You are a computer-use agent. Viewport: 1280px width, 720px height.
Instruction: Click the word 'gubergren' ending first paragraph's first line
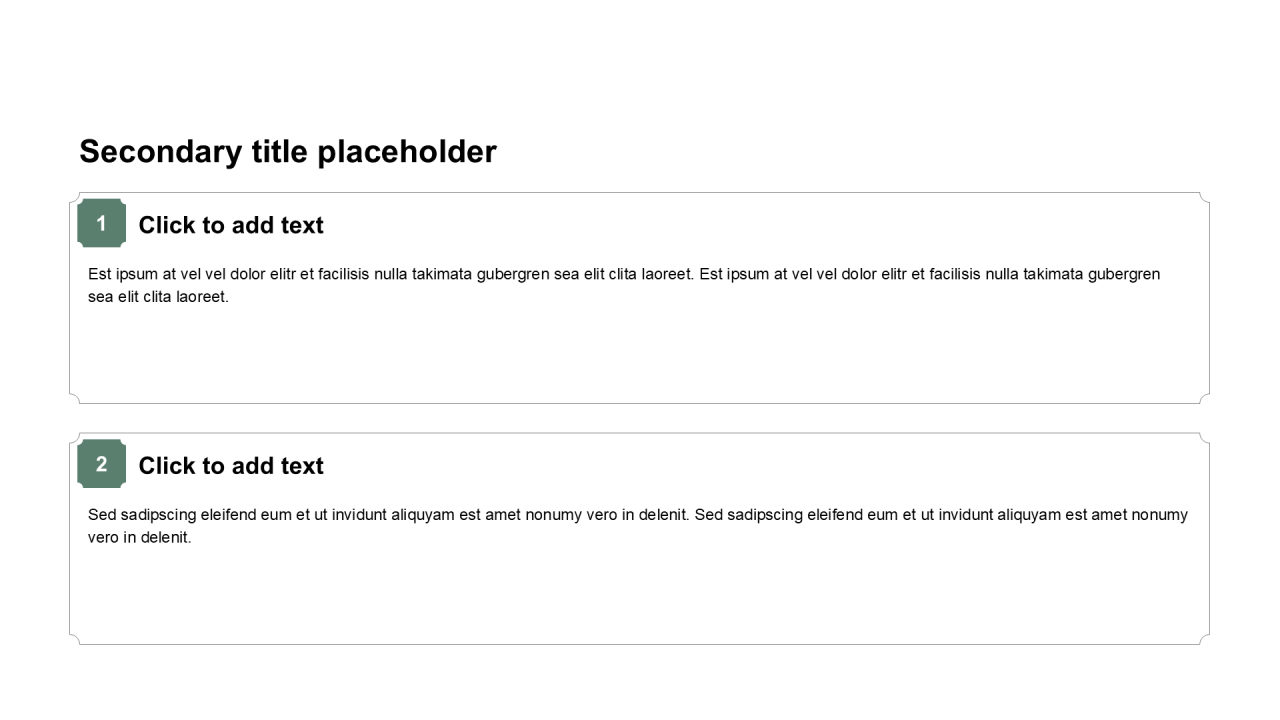1124,274
